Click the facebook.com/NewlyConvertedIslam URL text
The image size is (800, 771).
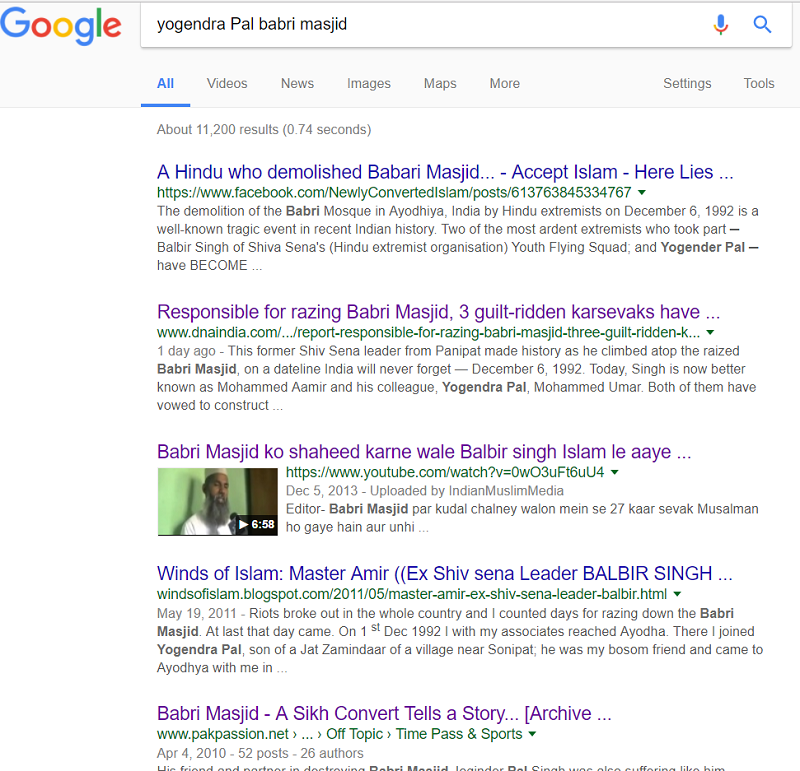click(x=394, y=193)
